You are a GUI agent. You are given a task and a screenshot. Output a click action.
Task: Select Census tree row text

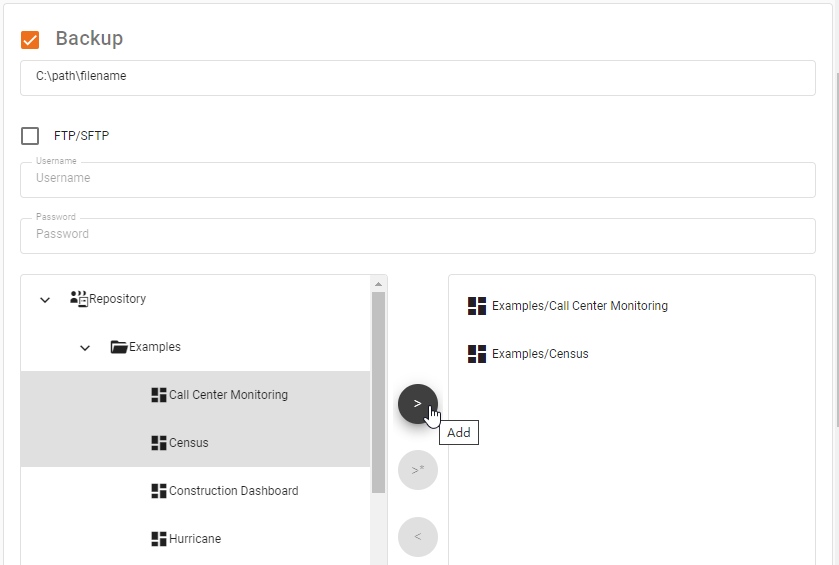(x=189, y=443)
